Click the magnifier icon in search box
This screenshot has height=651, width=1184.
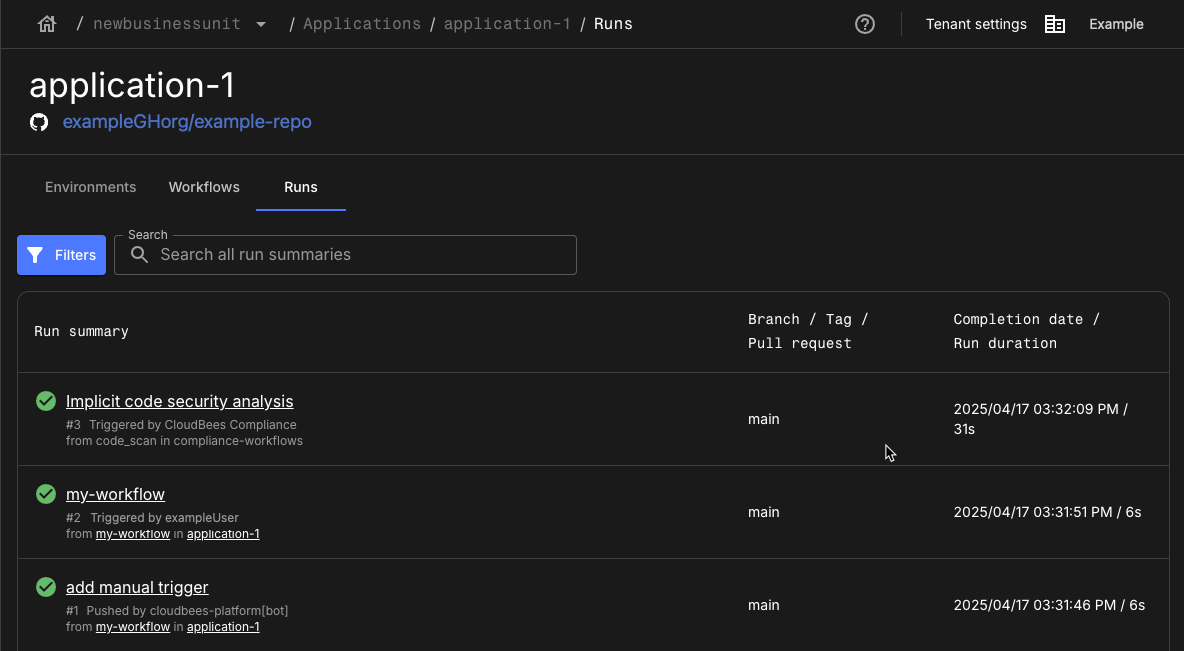(x=140, y=255)
